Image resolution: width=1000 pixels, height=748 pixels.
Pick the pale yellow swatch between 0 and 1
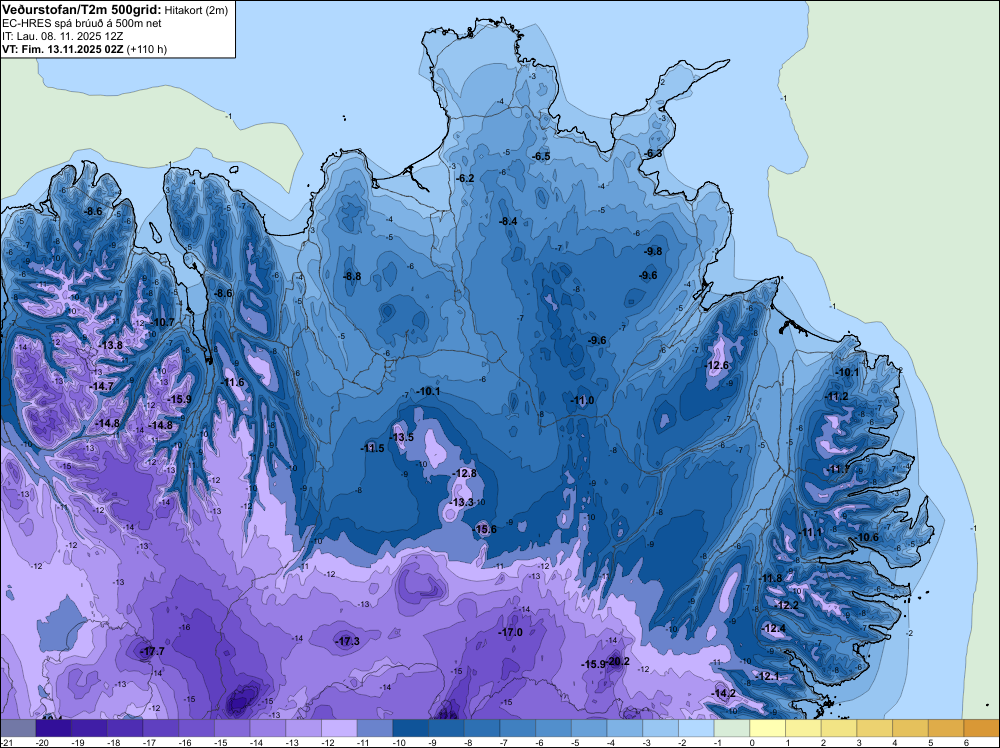(768, 728)
